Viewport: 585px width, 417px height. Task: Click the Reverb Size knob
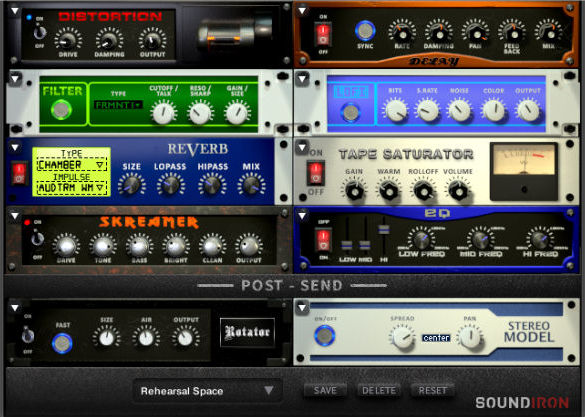(x=131, y=185)
